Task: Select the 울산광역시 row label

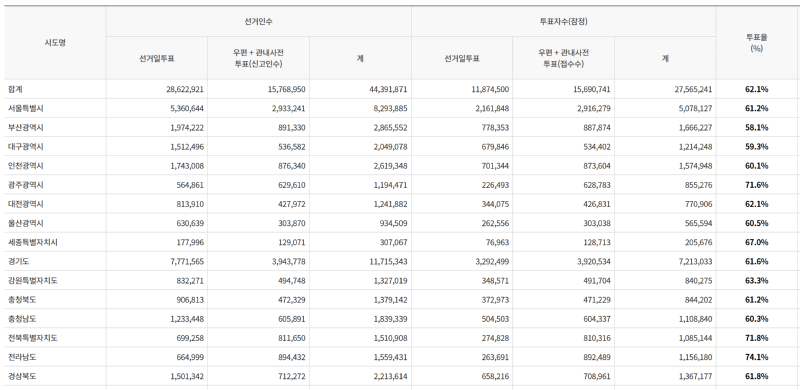Action: 26,223
